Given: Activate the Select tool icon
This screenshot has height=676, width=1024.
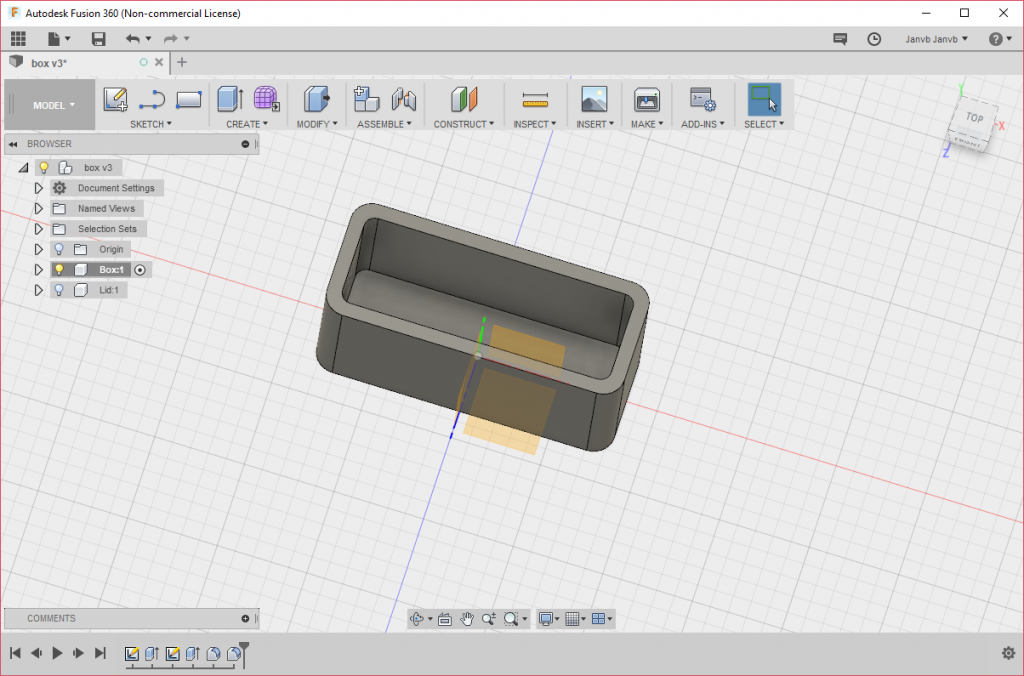Looking at the screenshot, I should tap(764, 99).
